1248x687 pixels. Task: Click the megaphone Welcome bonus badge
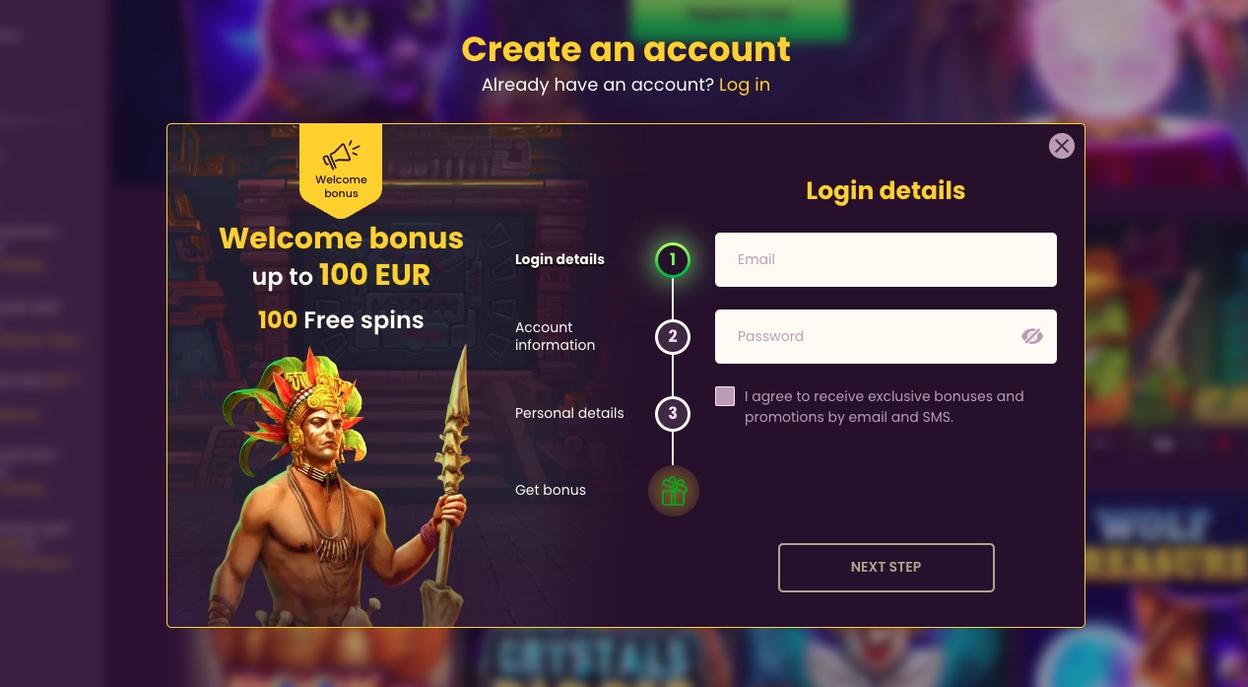pos(341,170)
